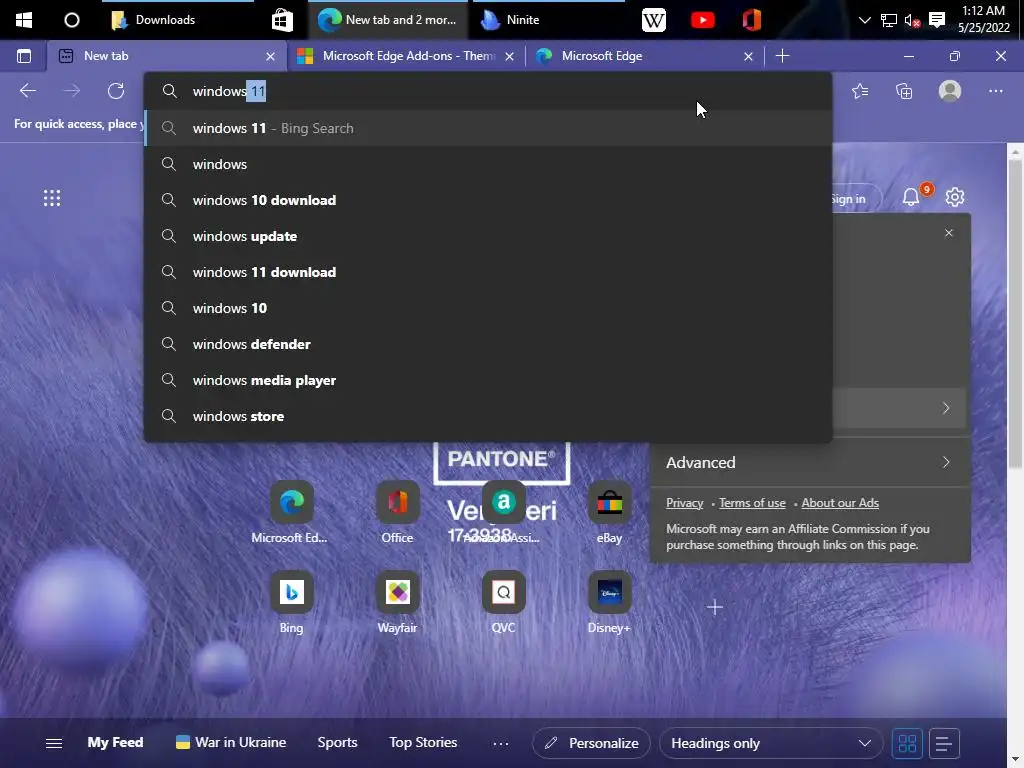
Task: Go back to the previous page
Action: point(27,91)
